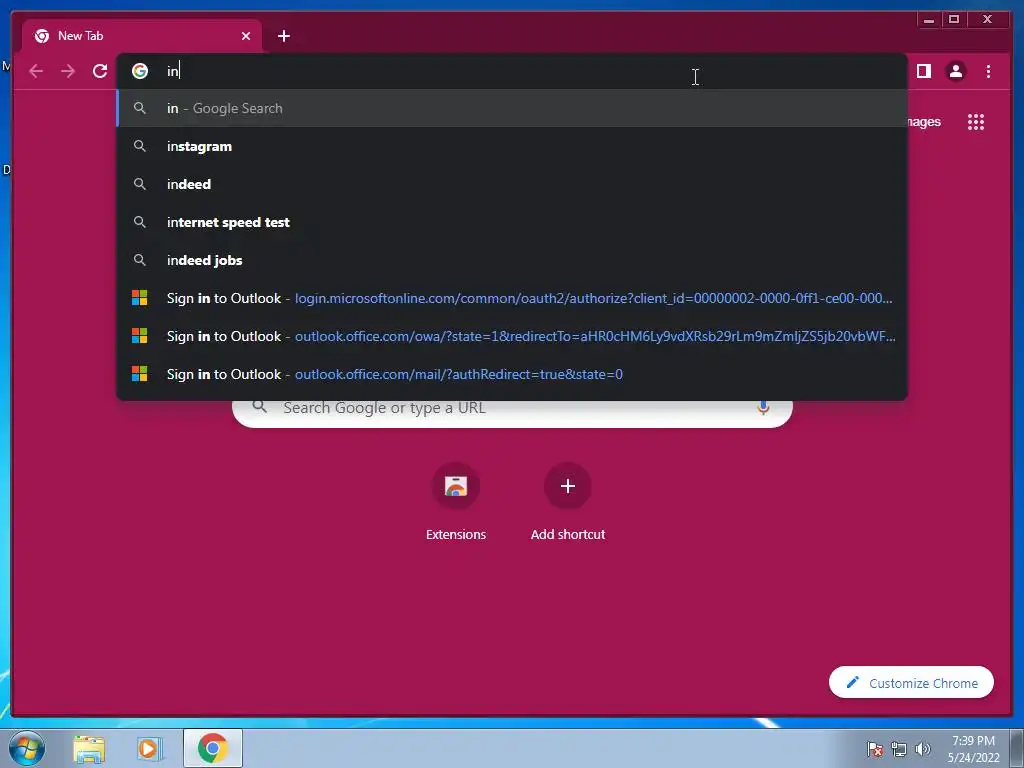1024x768 pixels.
Task: Open the outlook.office.com/owa Outlook suggestion
Action: 512,336
